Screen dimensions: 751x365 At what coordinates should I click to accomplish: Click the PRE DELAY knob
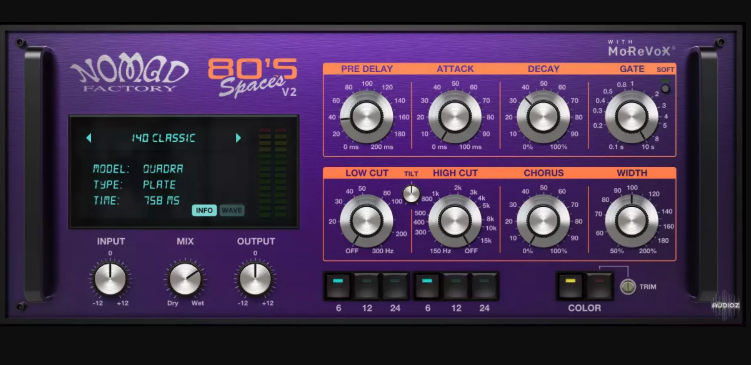point(366,116)
